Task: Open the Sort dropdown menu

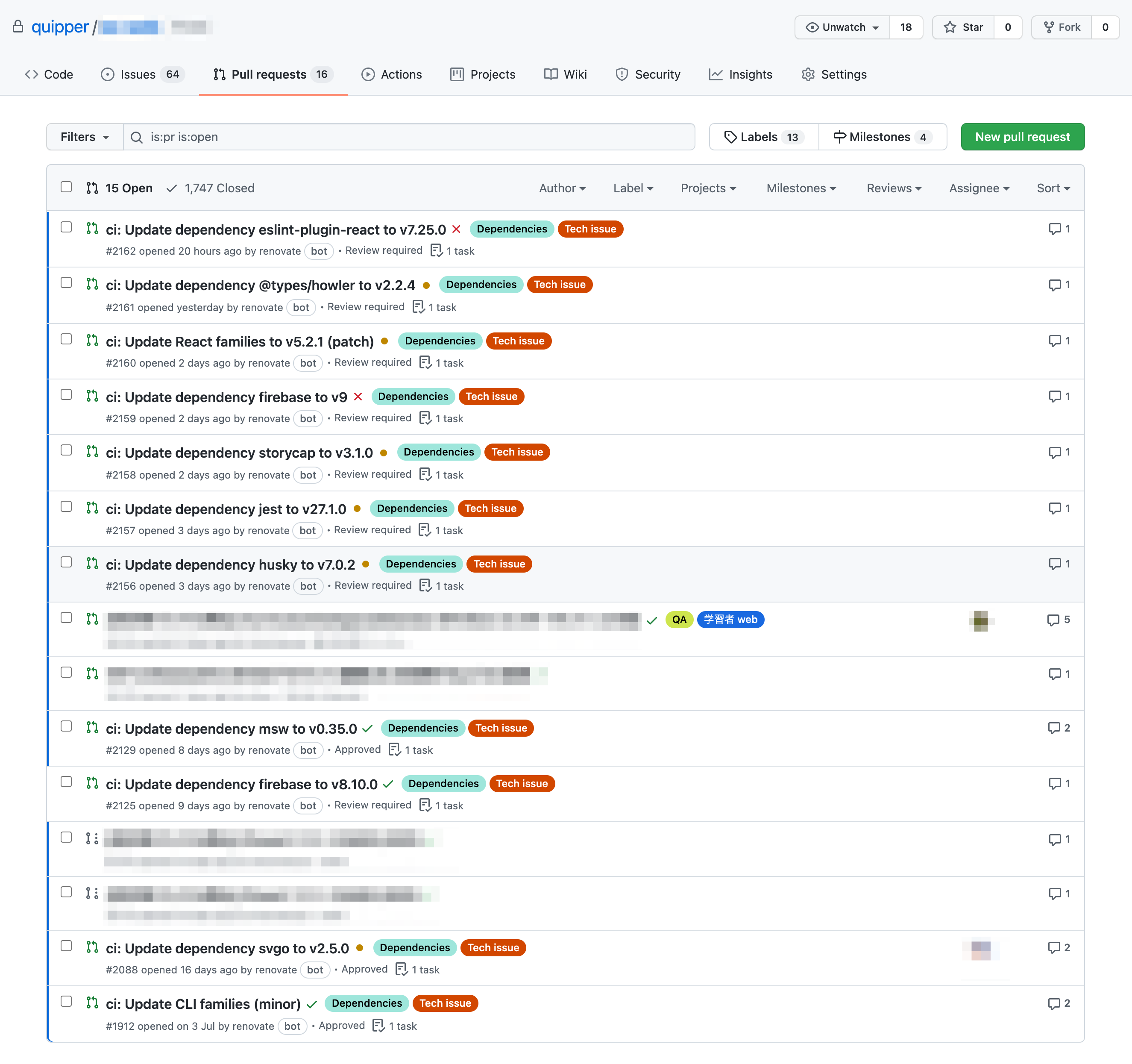Action: pos(1053,188)
